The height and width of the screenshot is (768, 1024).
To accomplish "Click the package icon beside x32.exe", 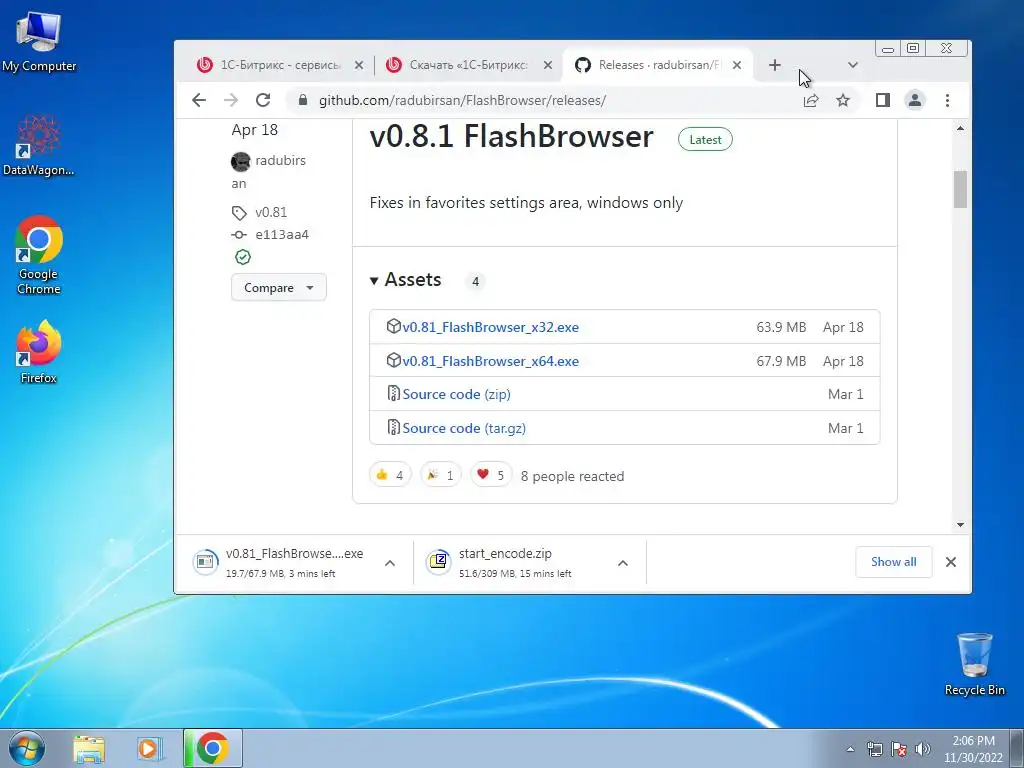I will tap(393, 326).
